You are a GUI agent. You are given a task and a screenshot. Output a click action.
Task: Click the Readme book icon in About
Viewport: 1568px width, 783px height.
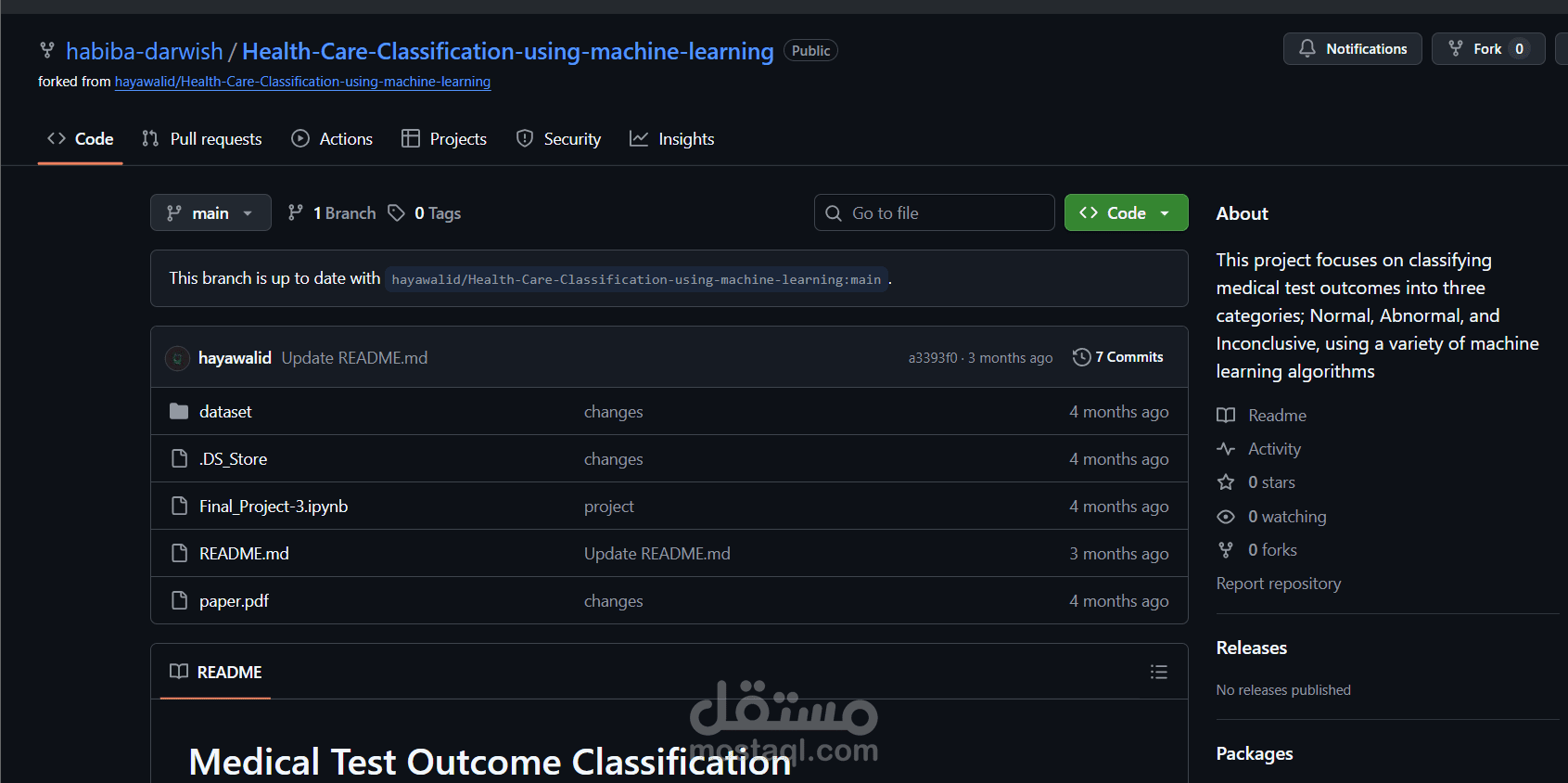(1226, 416)
